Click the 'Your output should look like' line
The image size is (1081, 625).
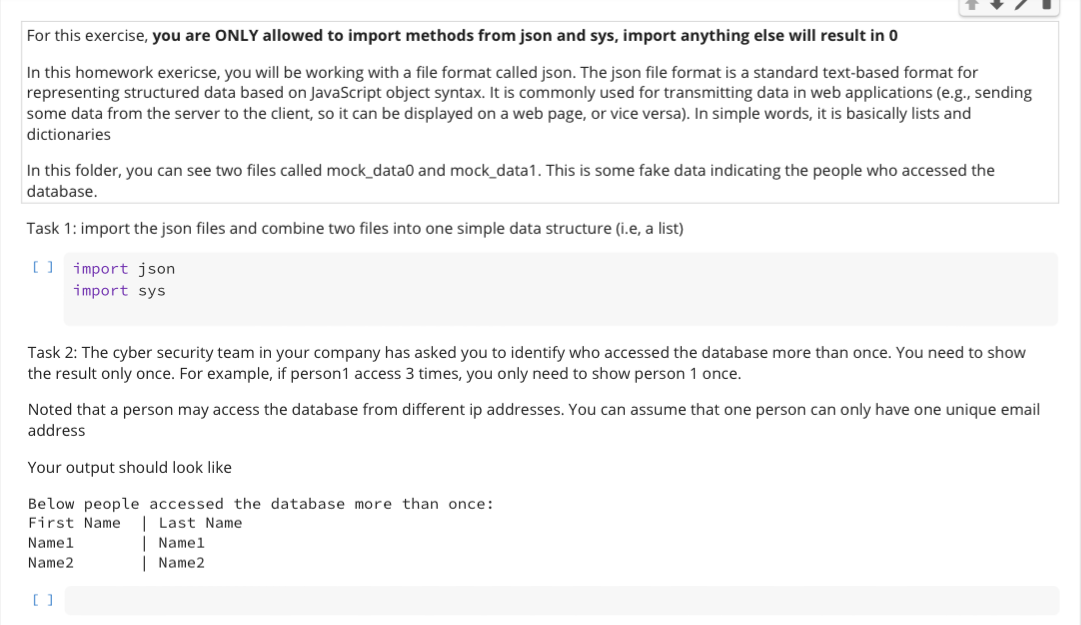[x=130, y=467]
